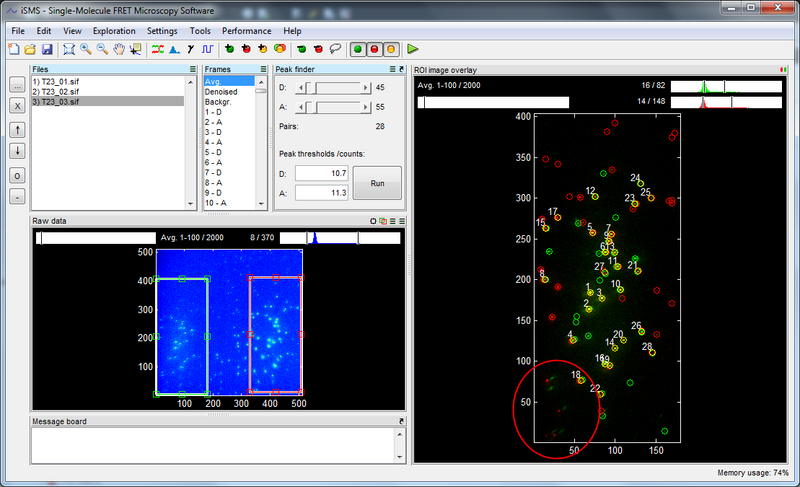Open the Exploration menu
800x487 pixels.
point(113,31)
